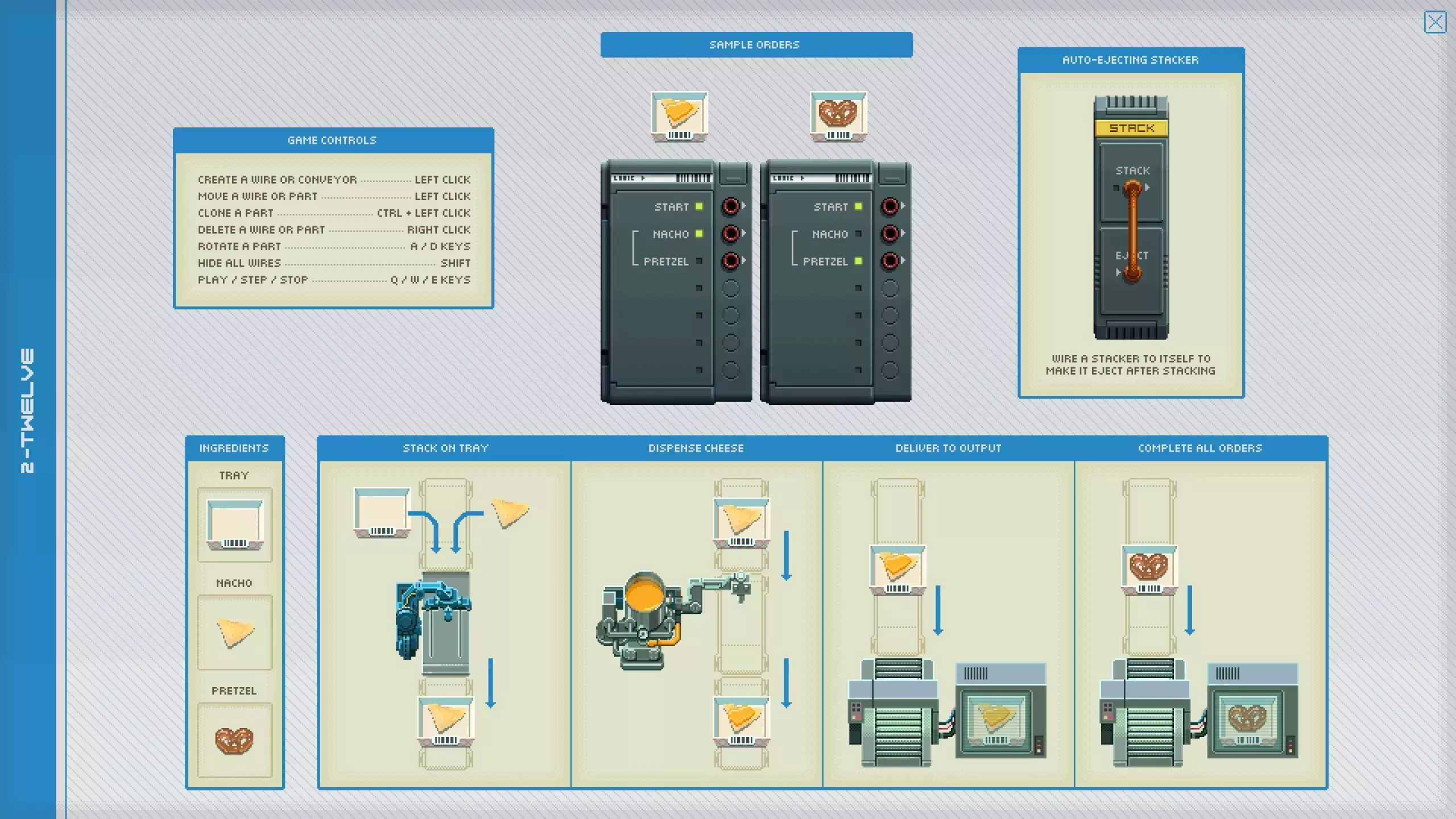Screen dimensions: 1456x819
Task: Click the 'Delete a wire or part' control line
Action: pyautogui.click(x=334, y=230)
